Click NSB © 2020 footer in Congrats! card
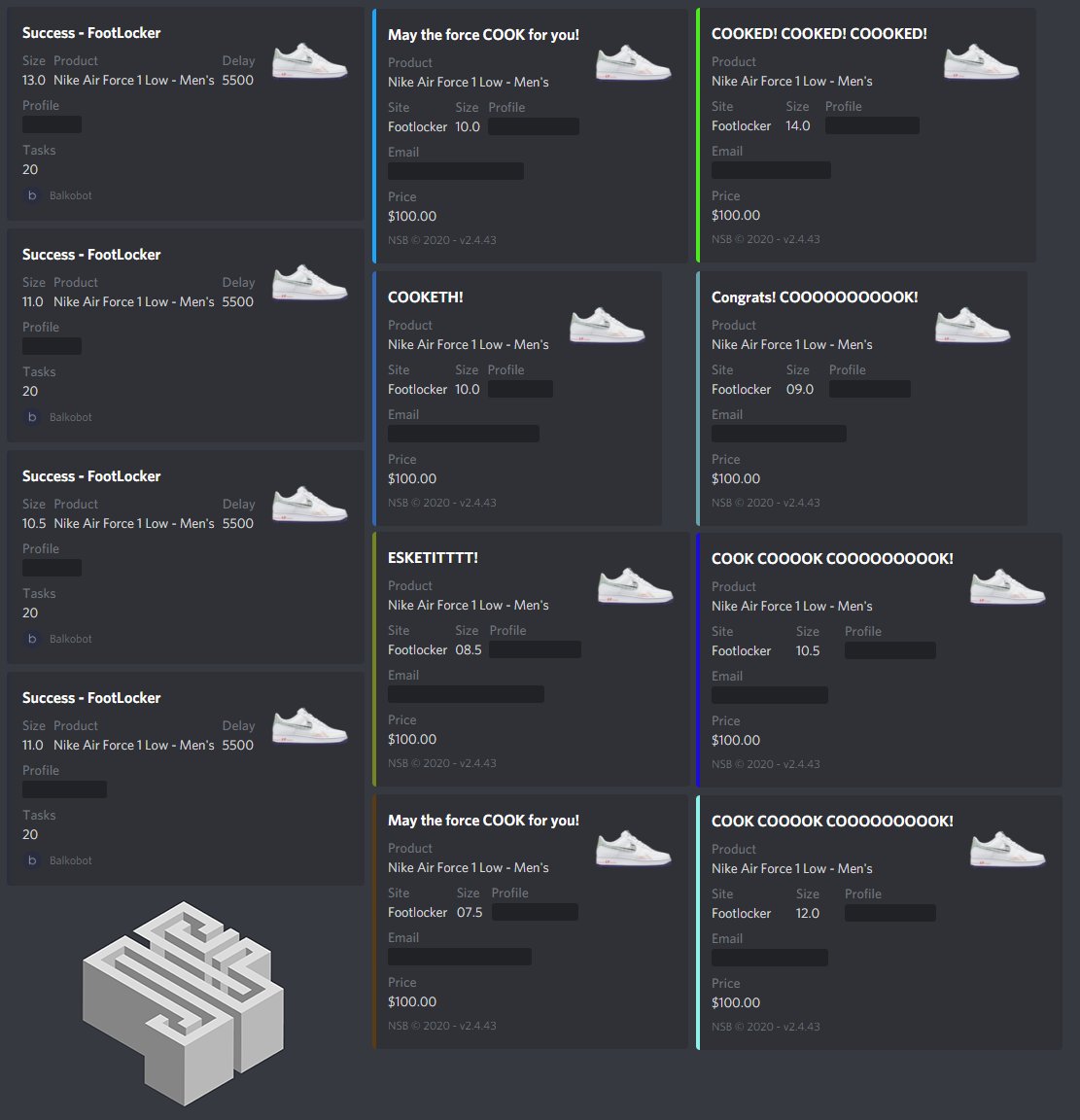This screenshot has width=1080, height=1120. point(766,503)
